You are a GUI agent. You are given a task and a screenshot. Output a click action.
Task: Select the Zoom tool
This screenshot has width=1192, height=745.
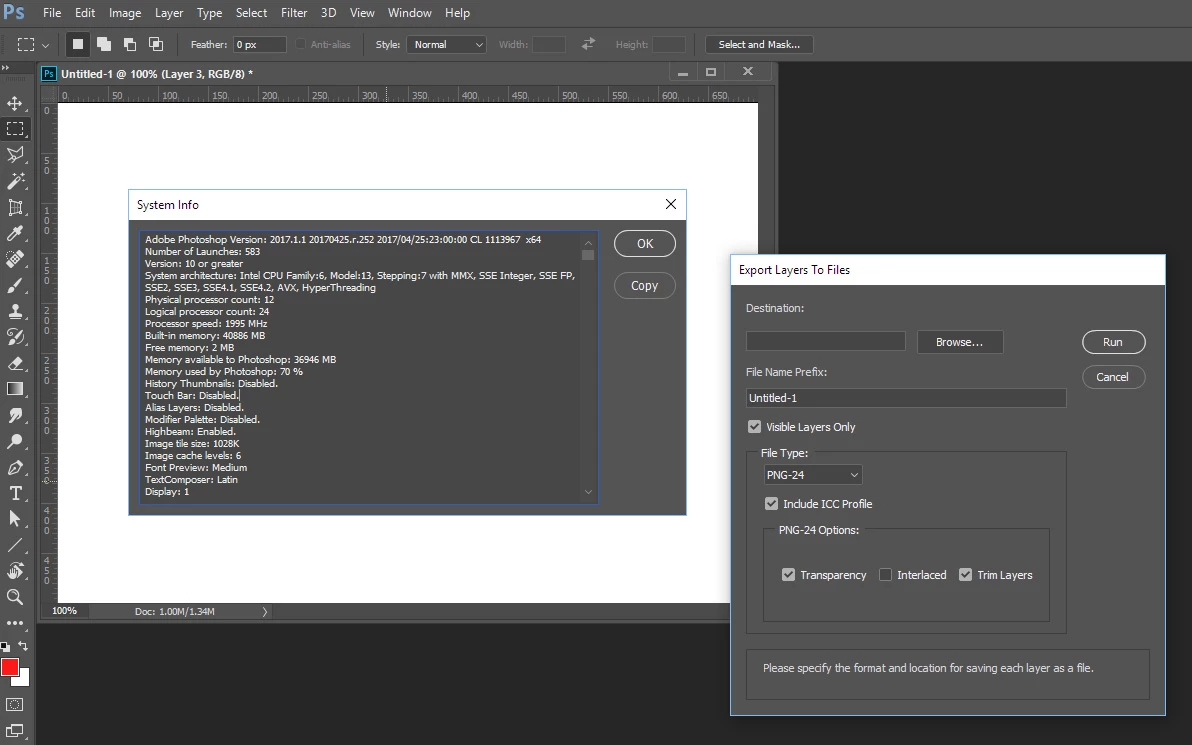point(14,597)
